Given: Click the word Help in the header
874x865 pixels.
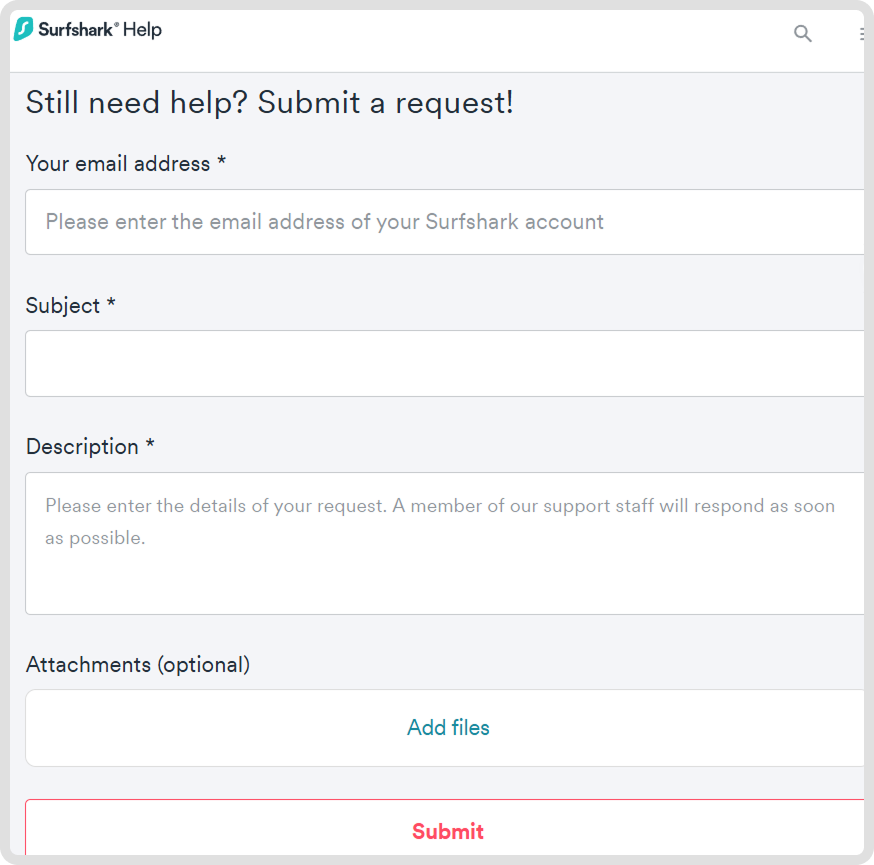Looking at the screenshot, I should (x=142, y=30).
